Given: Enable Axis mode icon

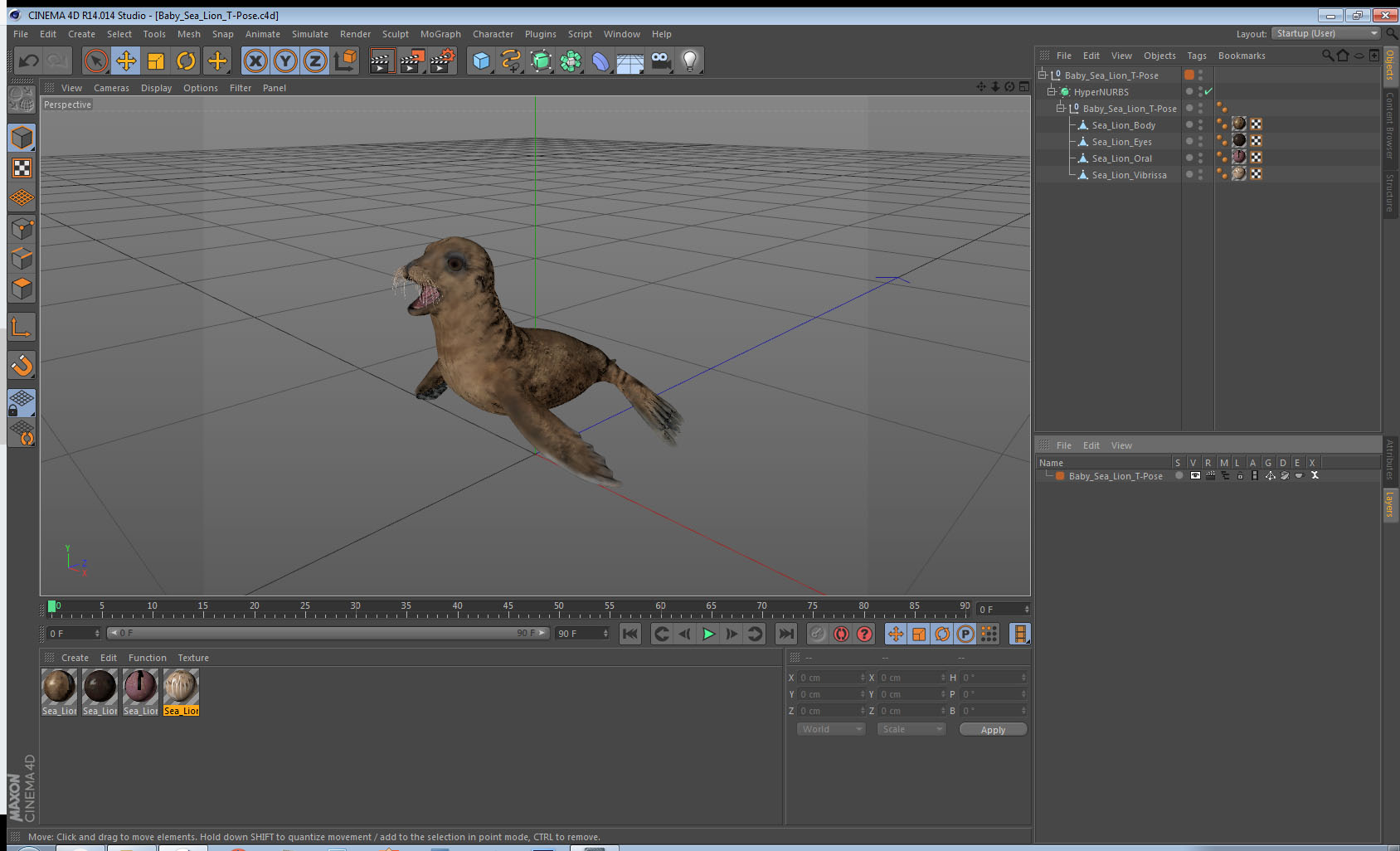Looking at the screenshot, I should (22, 328).
